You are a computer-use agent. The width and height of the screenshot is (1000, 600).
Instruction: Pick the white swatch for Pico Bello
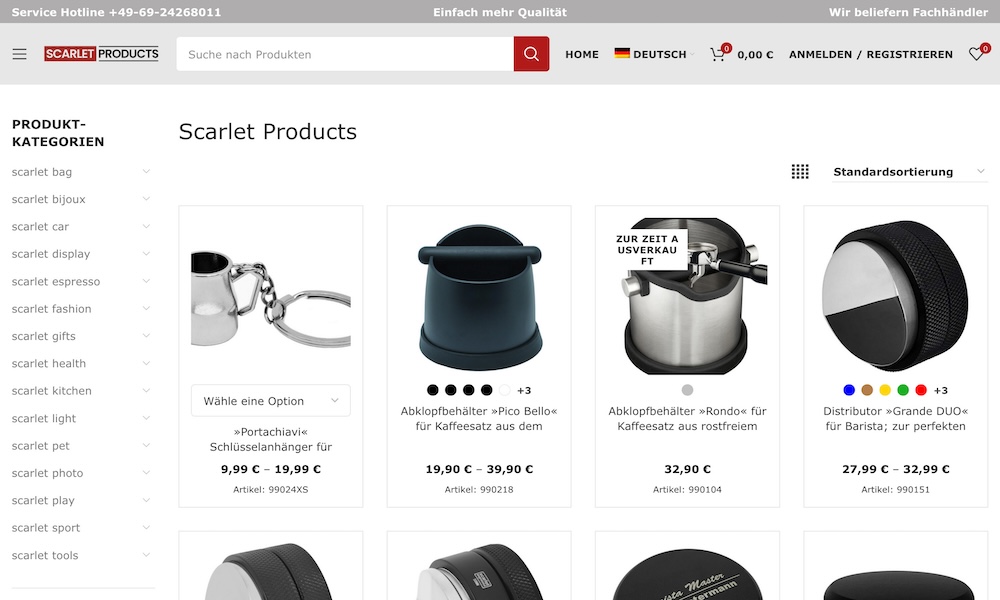504,390
